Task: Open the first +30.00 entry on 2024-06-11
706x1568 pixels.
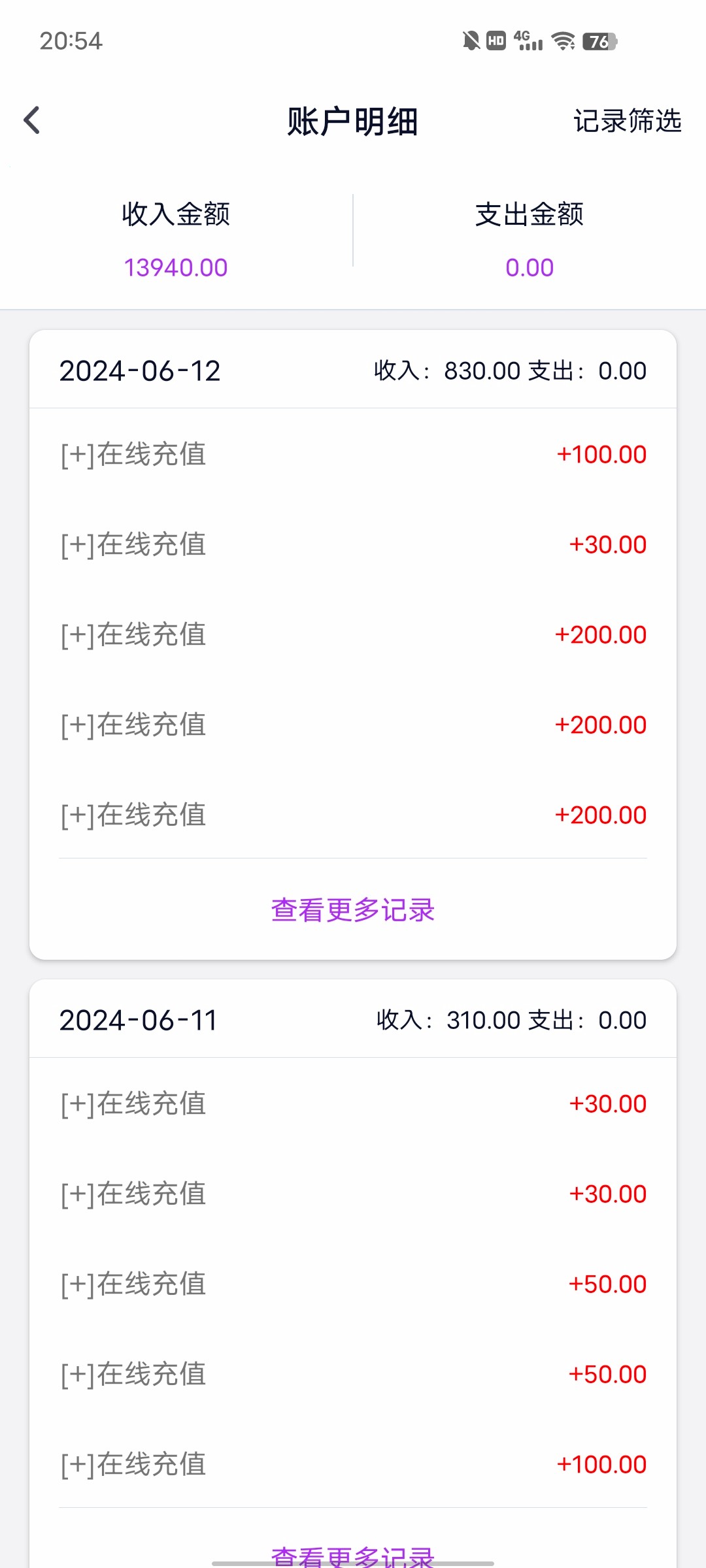Action: (353, 1104)
